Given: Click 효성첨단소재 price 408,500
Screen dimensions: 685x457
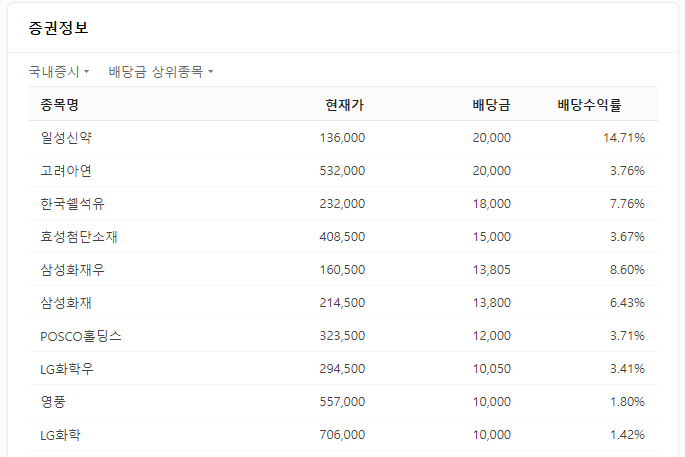Looking at the screenshot, I should pos(342,237).
